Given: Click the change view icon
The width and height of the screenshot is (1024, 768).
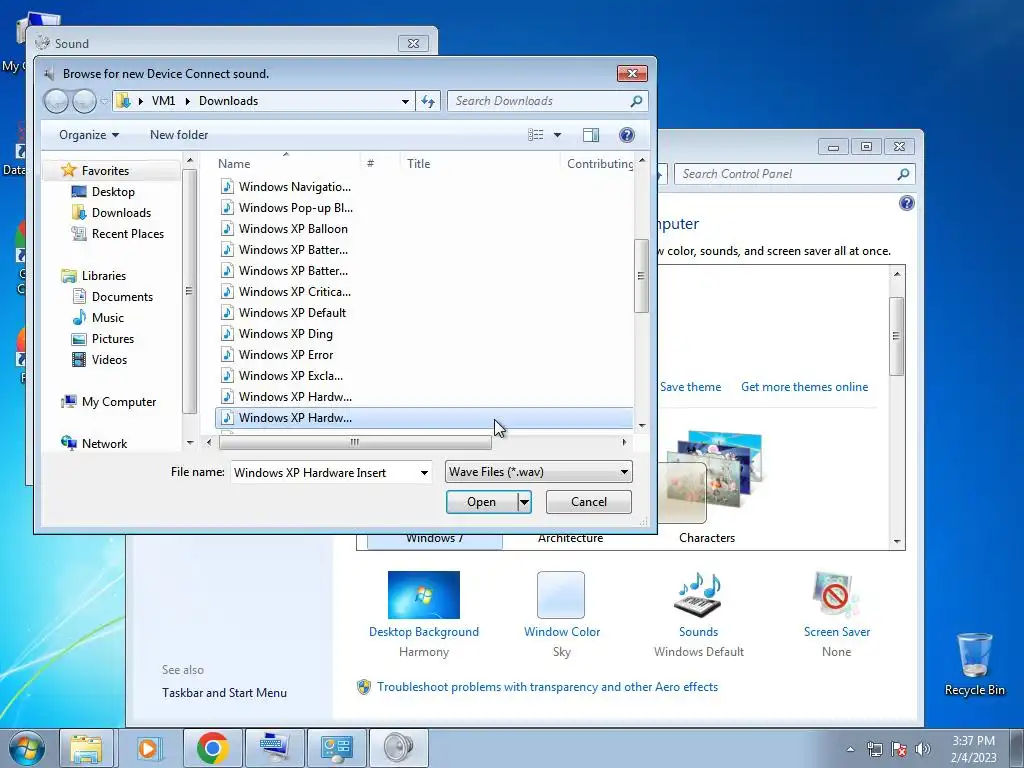Looking at the screenshot, I should tap(536, 135).
